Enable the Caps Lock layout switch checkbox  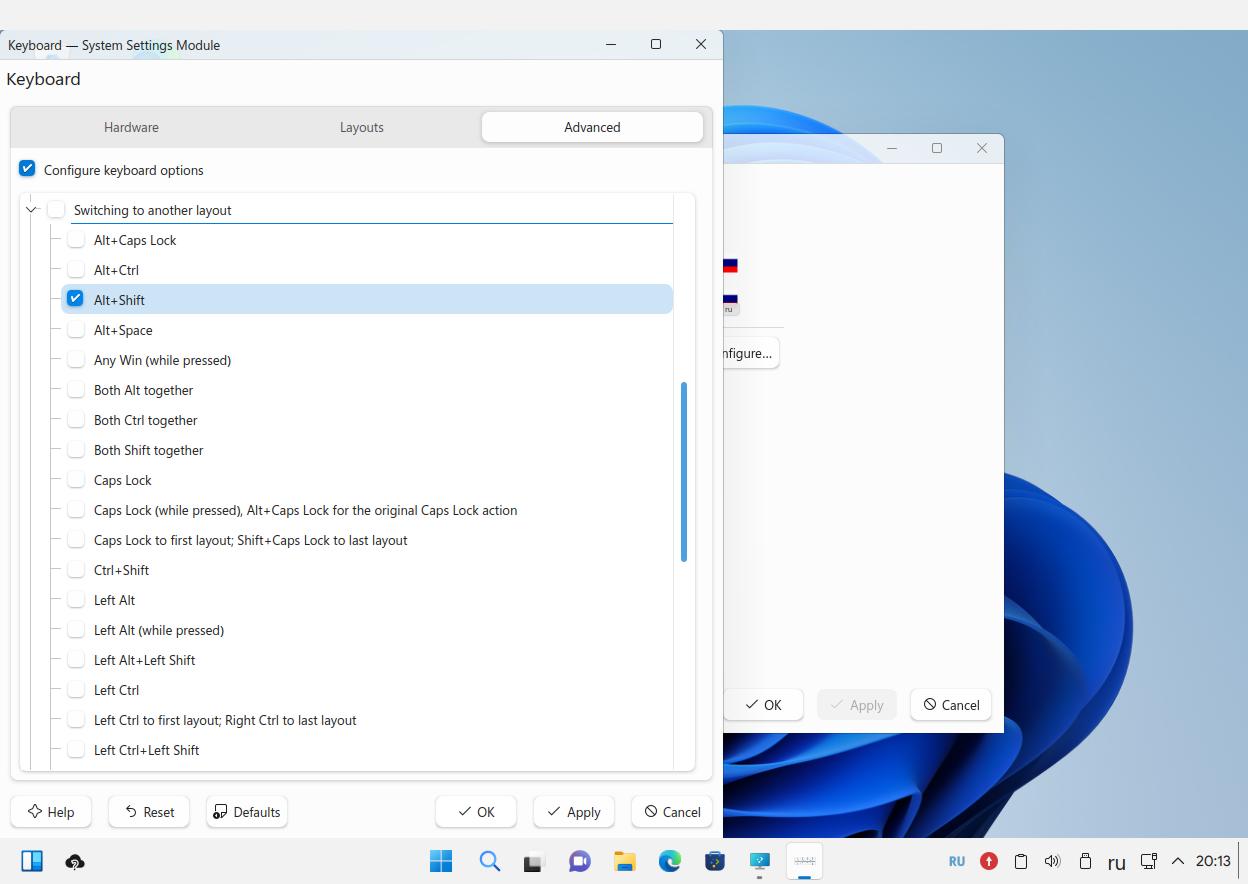(76, 480)
